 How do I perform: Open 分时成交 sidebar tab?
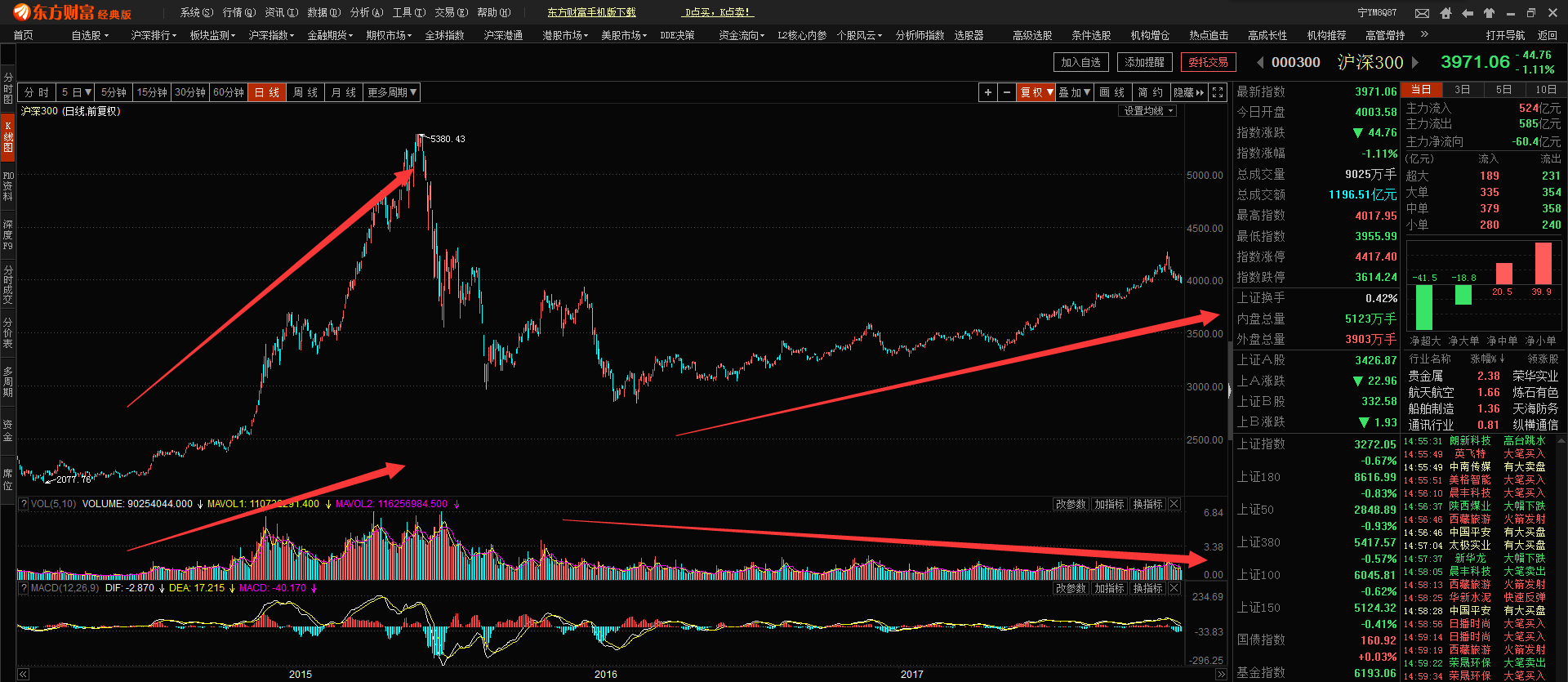click(x=7, y=284)
